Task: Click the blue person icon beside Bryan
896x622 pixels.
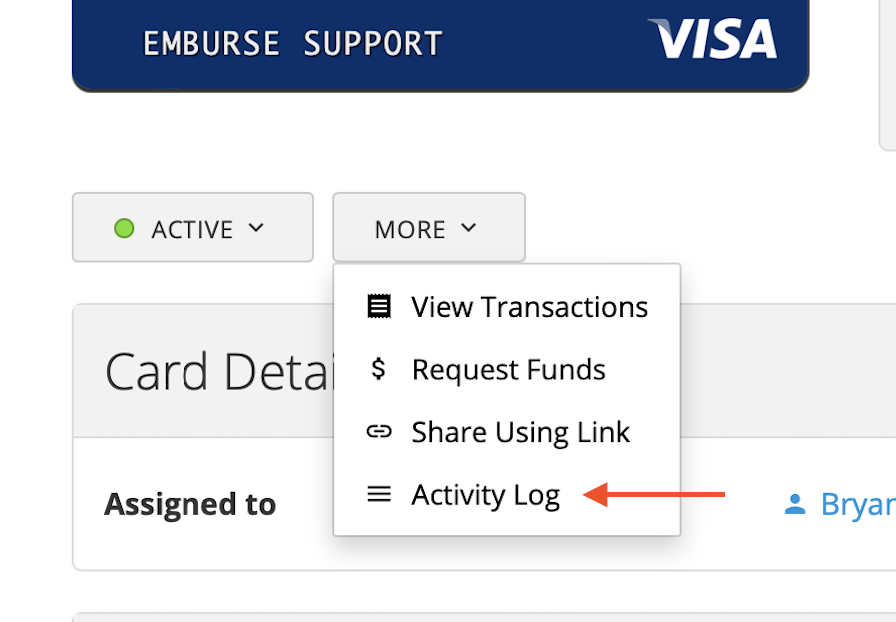Action: (x=795, y=504)
